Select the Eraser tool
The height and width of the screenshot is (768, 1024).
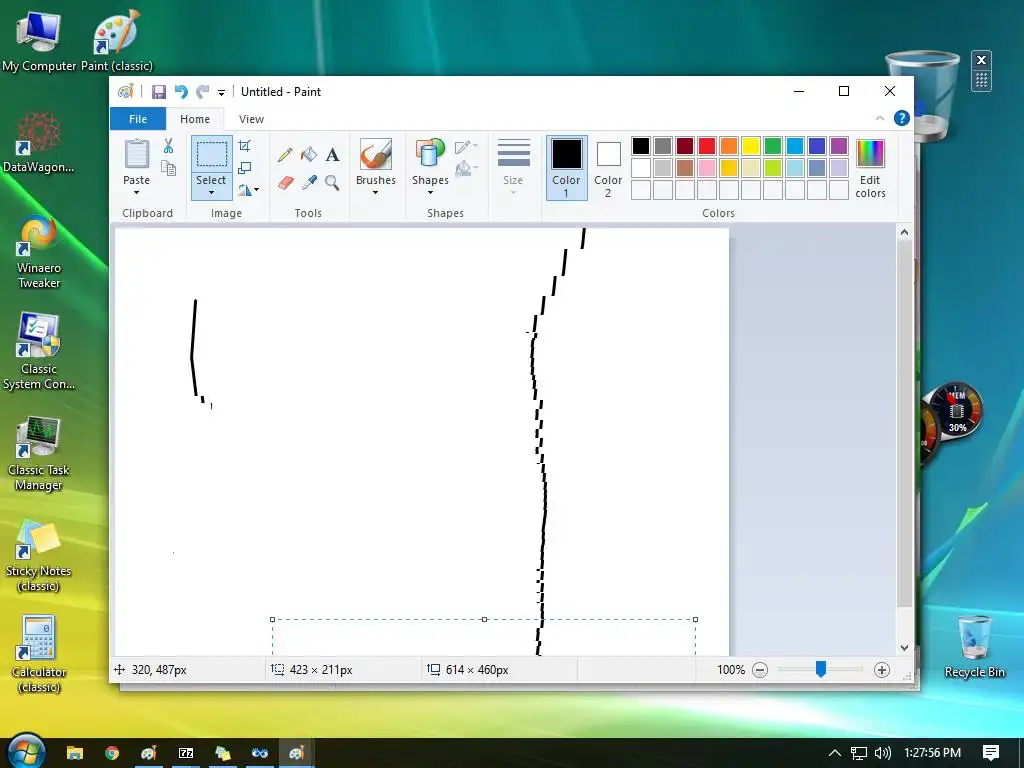(x=285, y=182)
